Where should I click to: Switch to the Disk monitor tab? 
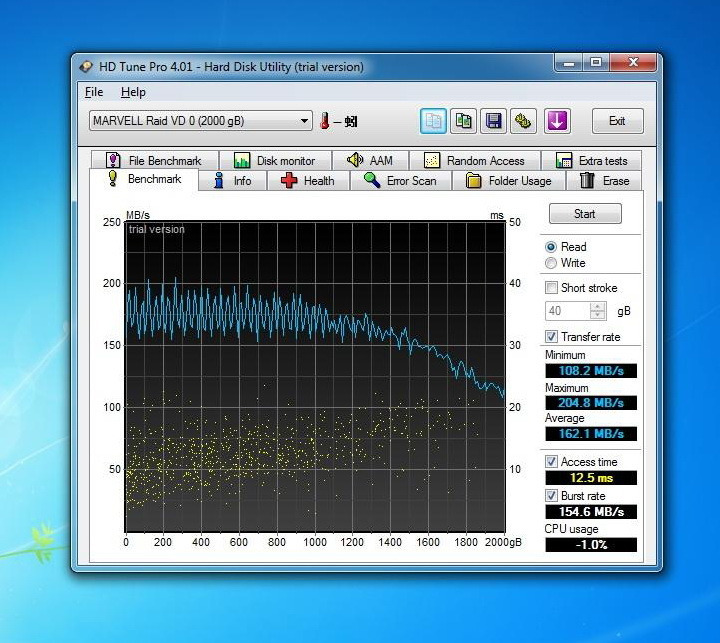point(276,160)
